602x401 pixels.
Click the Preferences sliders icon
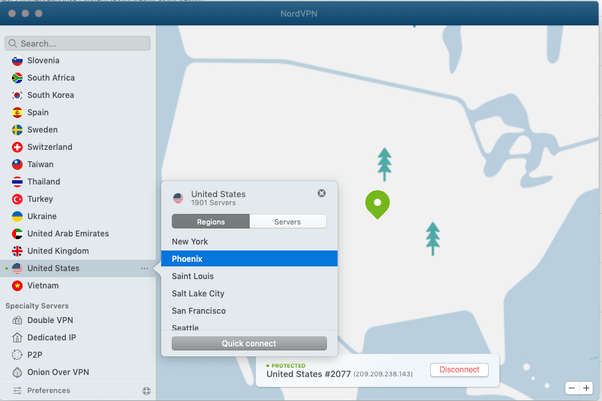(17, 391)
